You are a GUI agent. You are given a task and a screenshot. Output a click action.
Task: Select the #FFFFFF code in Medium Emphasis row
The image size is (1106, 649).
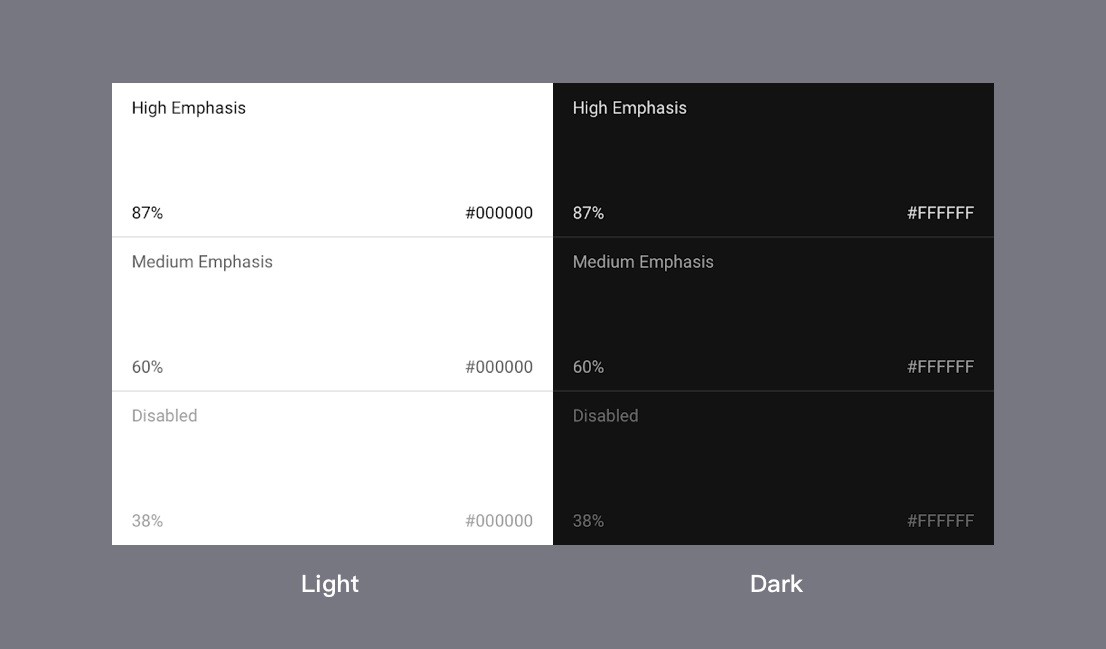[940, 367]
